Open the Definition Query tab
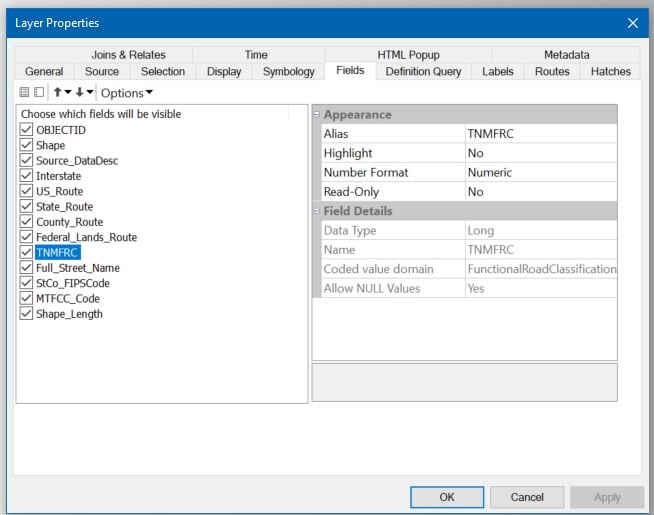Viewport: 654px width, 515px height. [423, 71]
